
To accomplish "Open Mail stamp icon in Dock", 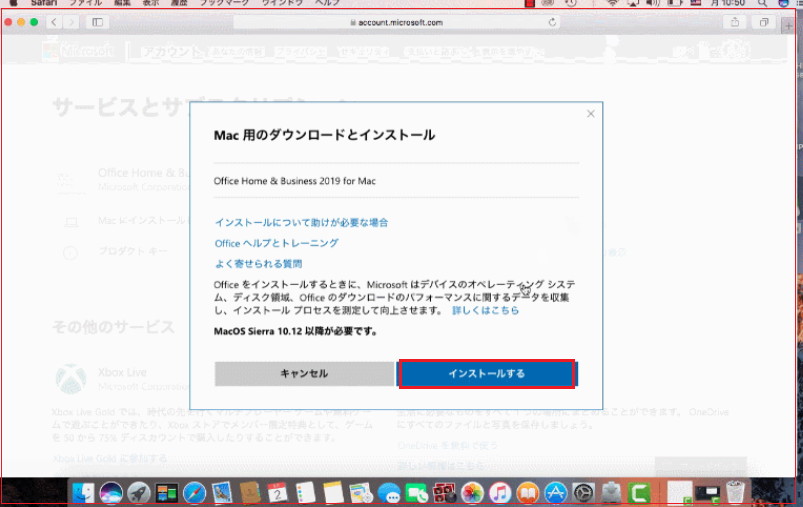I will [222, 493].
